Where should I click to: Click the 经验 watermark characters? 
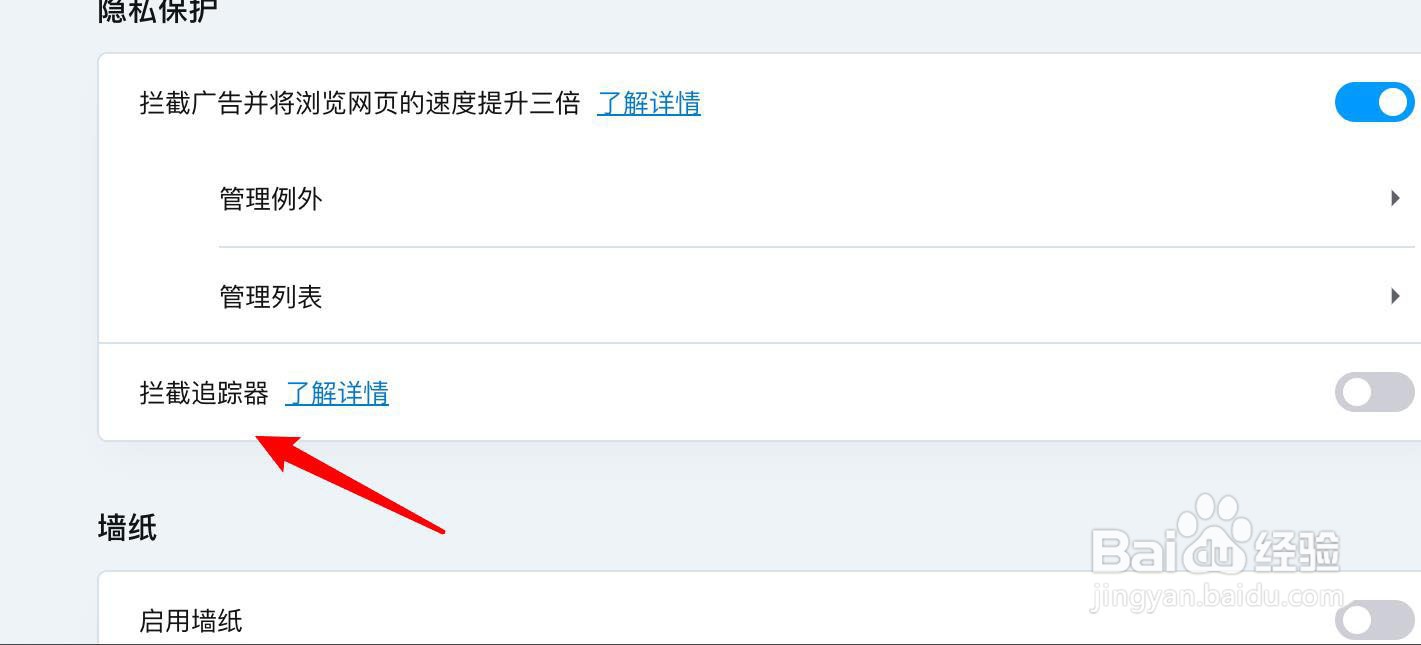point(1298,550)
